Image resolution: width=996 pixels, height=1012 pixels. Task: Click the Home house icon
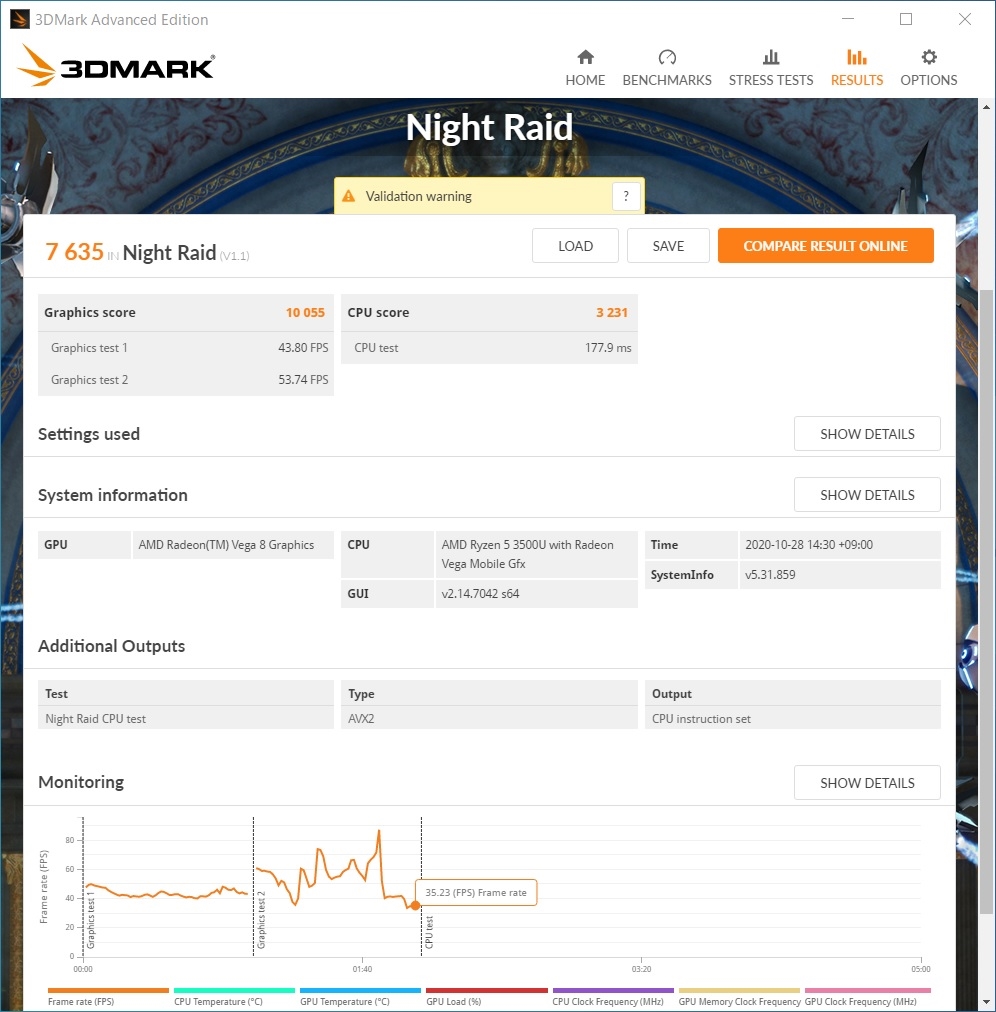point(585,57)
